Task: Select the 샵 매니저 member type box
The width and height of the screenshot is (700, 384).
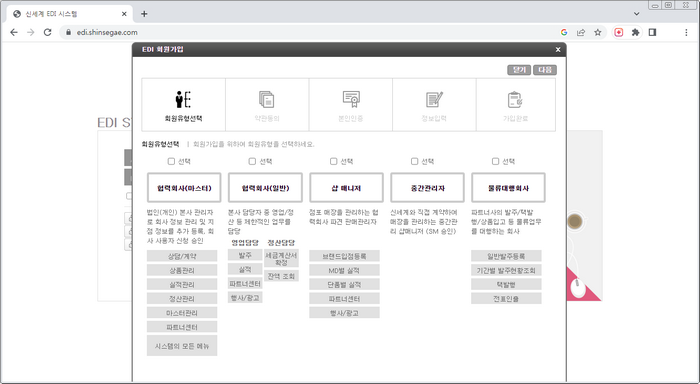Action: point(346,188)
